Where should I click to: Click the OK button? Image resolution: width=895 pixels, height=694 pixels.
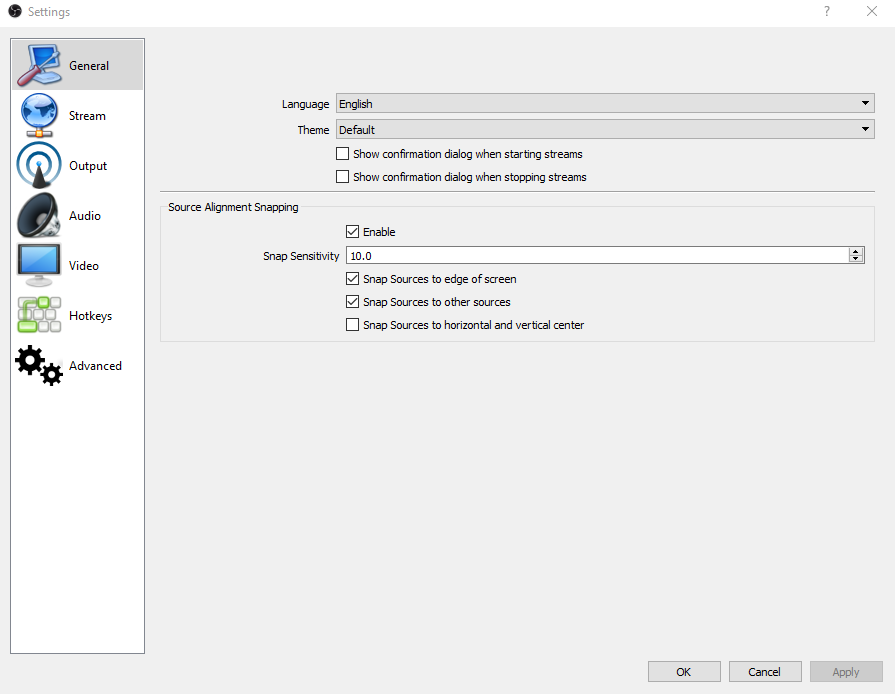point(684,672)
